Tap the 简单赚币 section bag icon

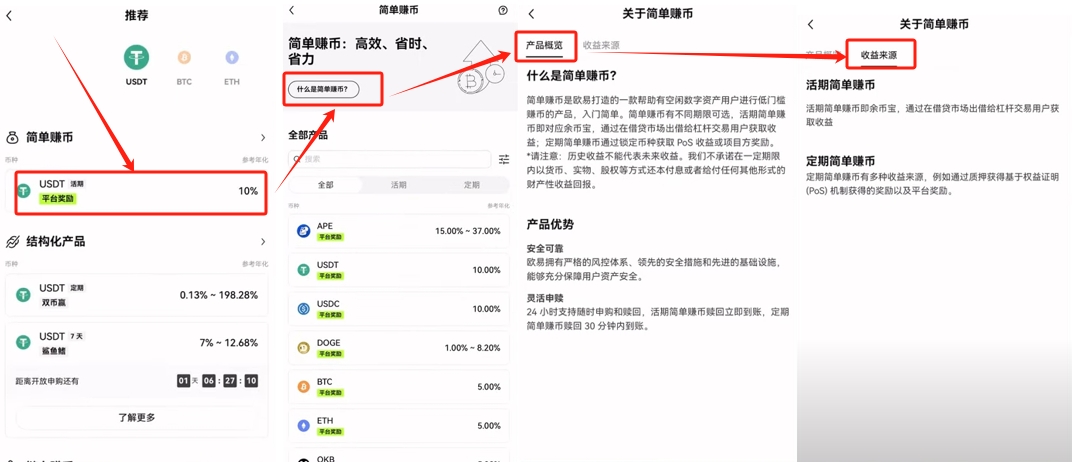12,138
